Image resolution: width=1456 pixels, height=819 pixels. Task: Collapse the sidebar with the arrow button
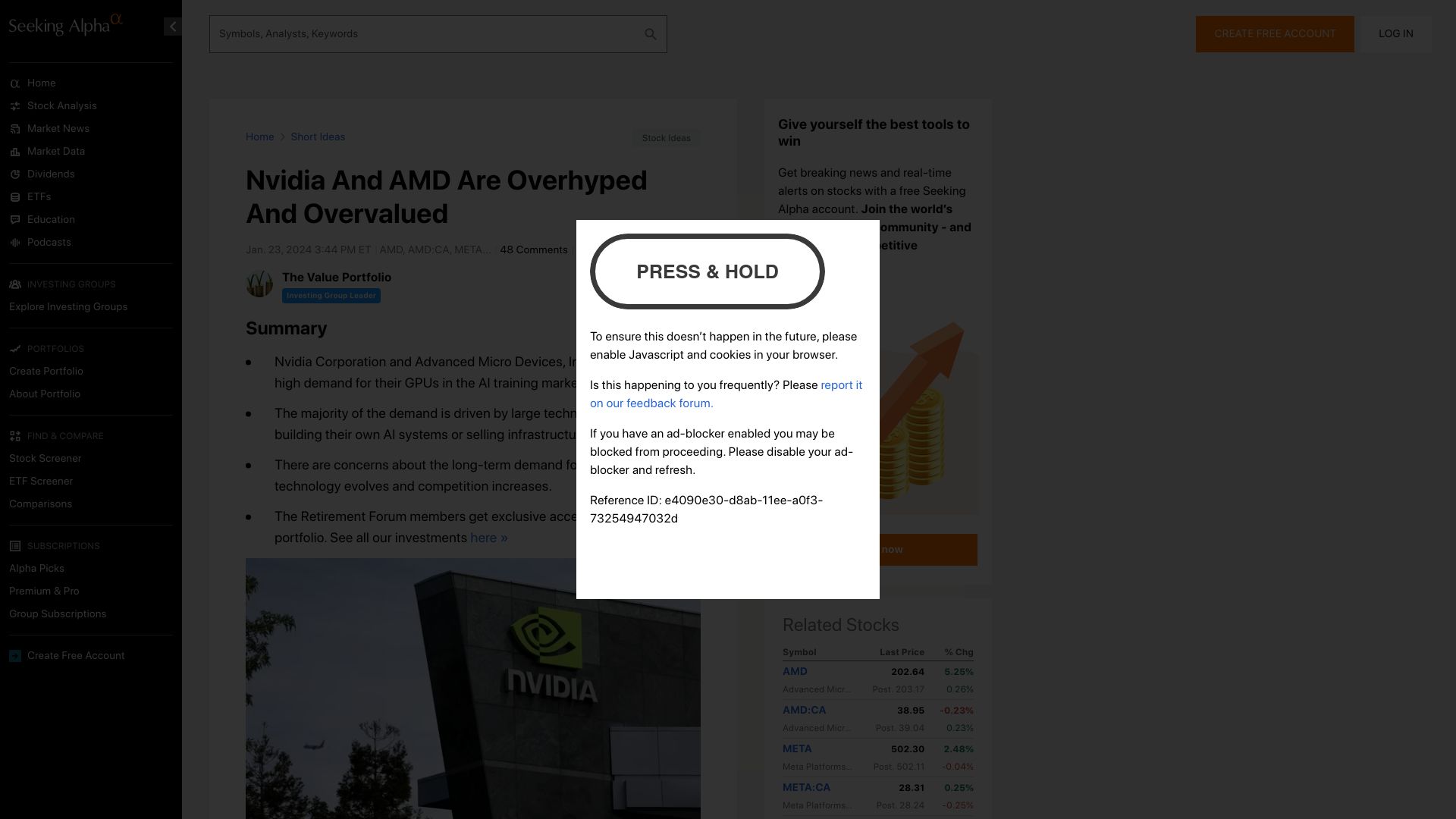coord(173,27)
